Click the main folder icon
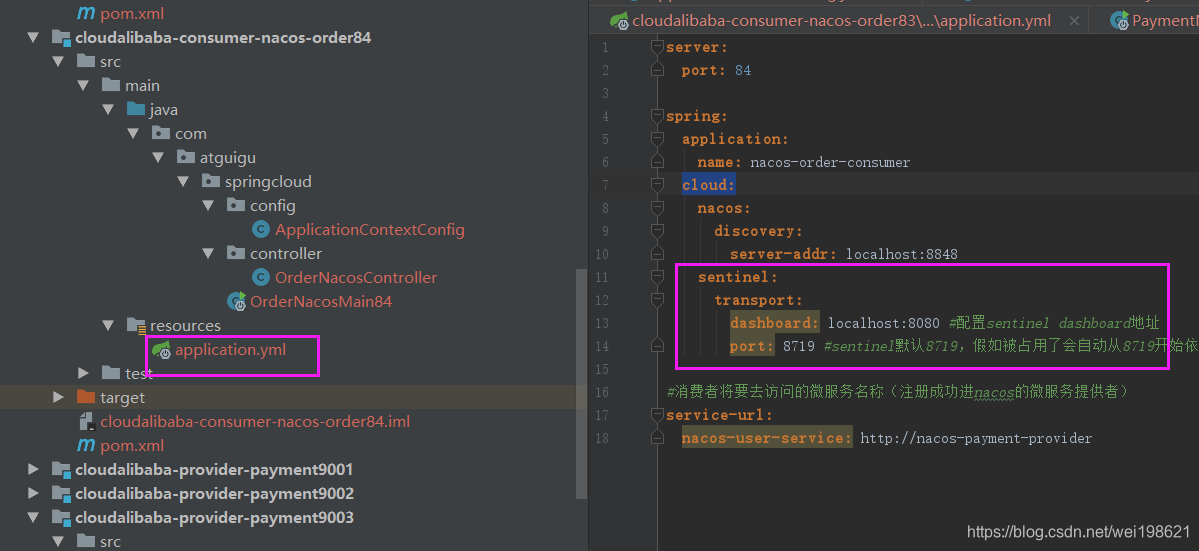This screenshot has width=1199, height=551. [x=111, y=86]
